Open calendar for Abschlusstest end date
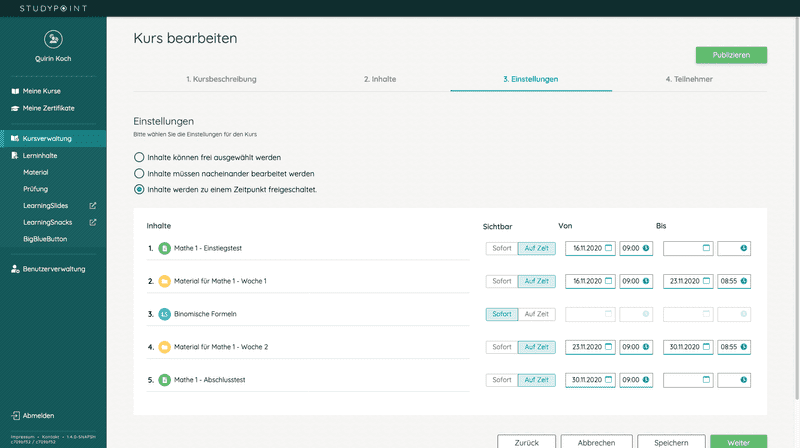Screen dimensions: 800x448 [706, 380]
